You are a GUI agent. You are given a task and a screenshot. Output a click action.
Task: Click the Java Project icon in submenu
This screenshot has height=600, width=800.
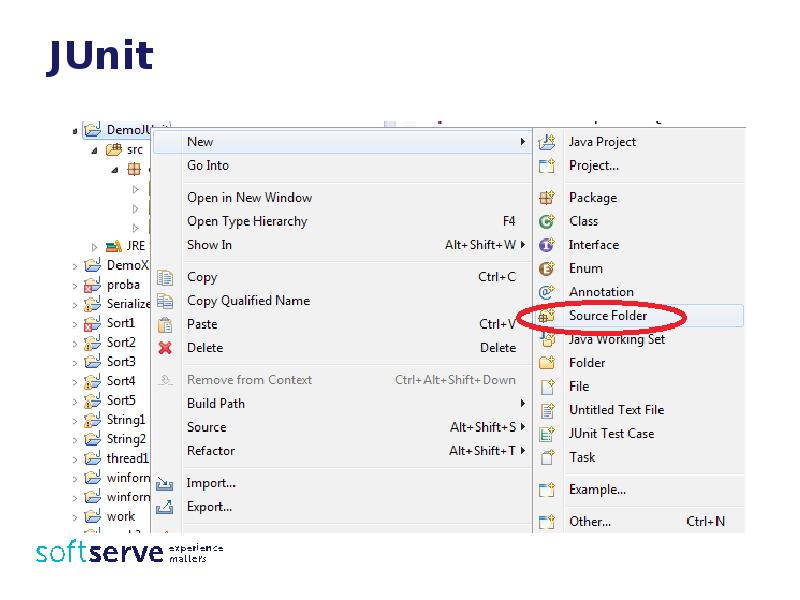coord(546,142)
